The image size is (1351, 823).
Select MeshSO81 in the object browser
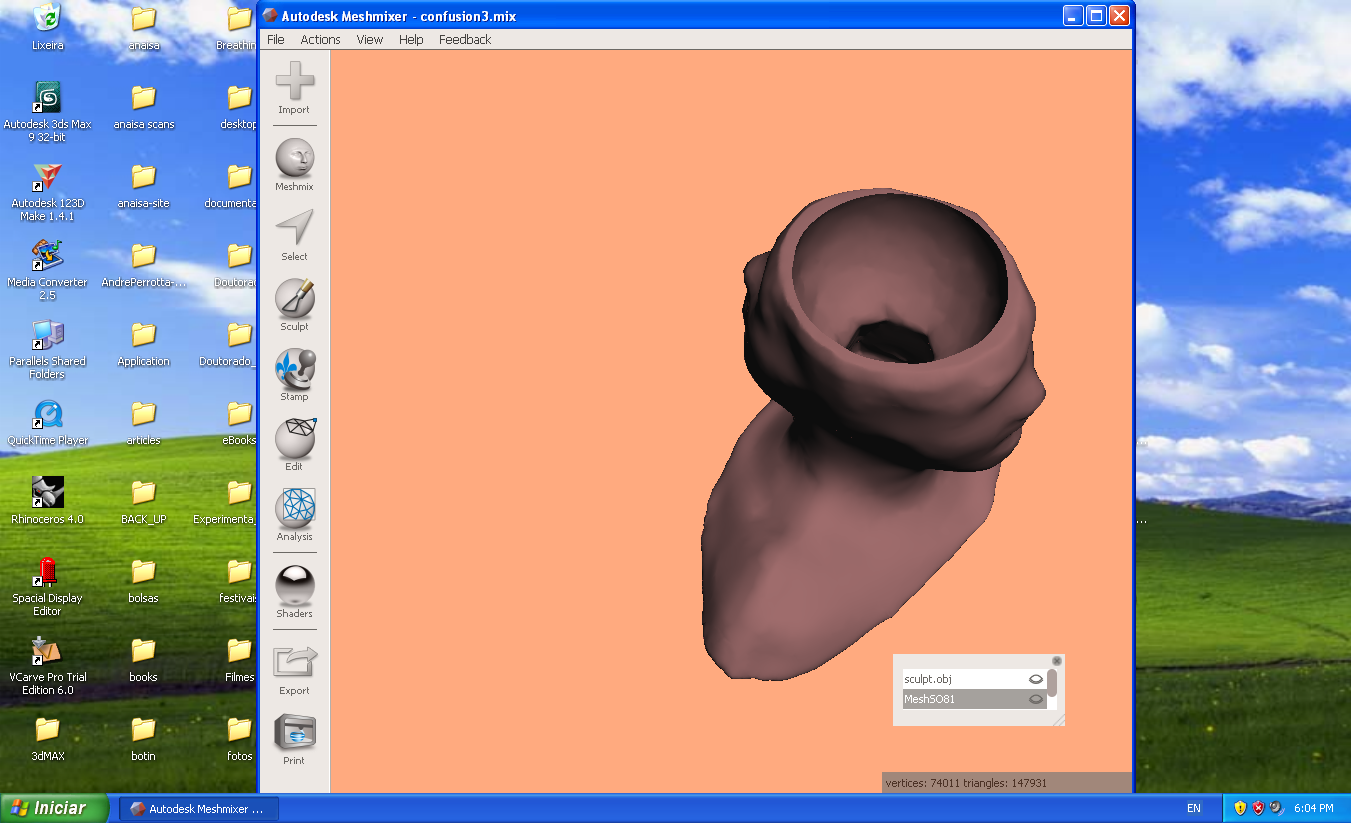point(974,699)
